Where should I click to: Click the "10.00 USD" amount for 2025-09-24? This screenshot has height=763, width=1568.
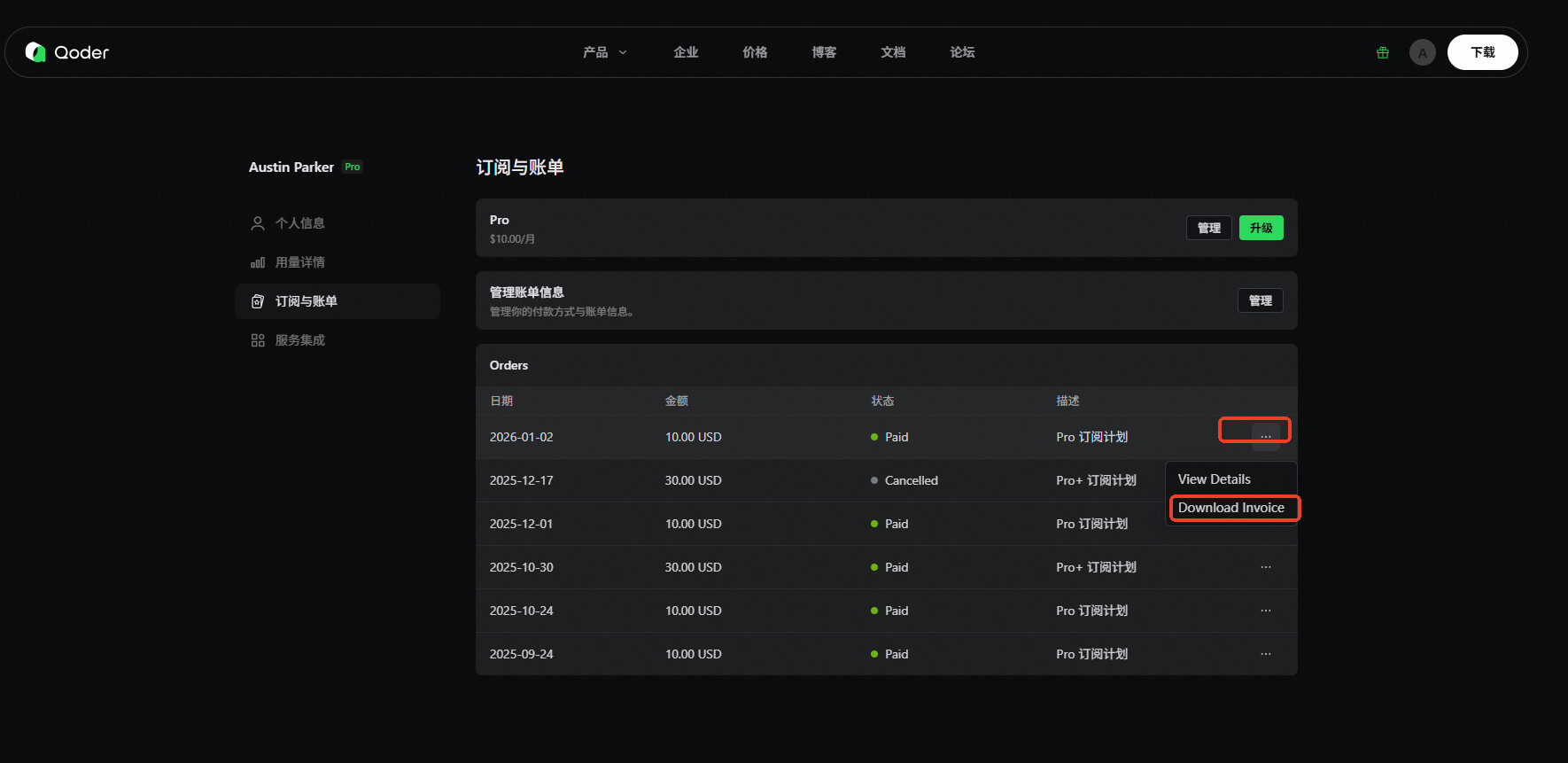[694, 654]
